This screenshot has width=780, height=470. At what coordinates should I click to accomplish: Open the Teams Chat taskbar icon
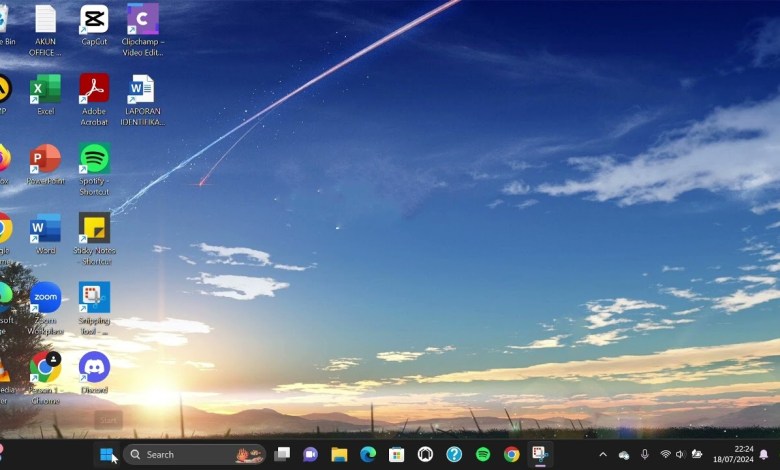click(310, 454)
